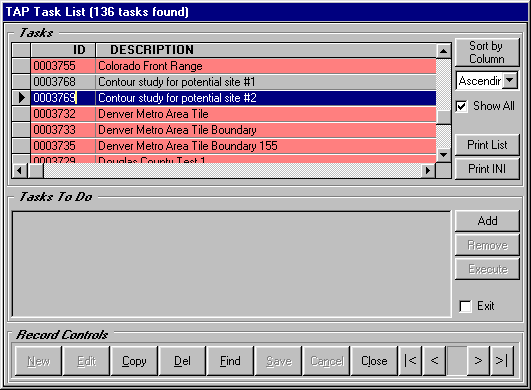Click ID cell 0003733
The image size is (531, 390).
[63, 130]
